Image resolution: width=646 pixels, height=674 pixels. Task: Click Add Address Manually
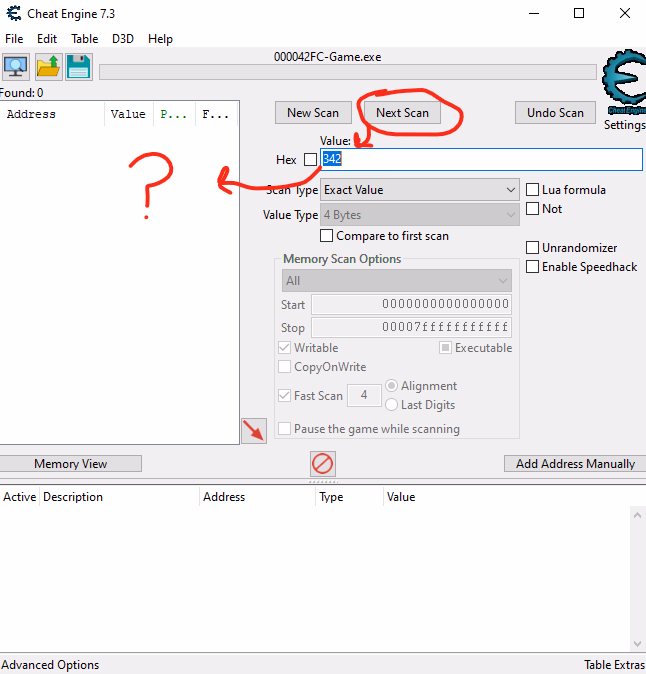575,464
